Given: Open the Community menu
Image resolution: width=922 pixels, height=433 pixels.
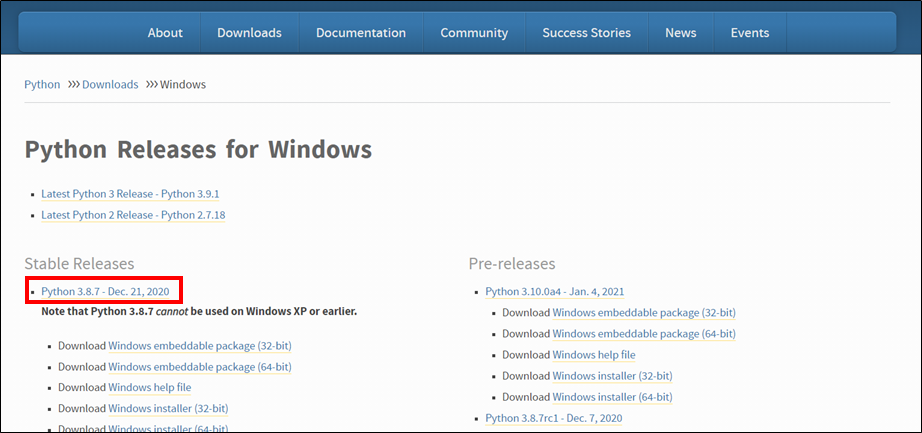Looking at the screenshot, I should (x=474, y=33).
